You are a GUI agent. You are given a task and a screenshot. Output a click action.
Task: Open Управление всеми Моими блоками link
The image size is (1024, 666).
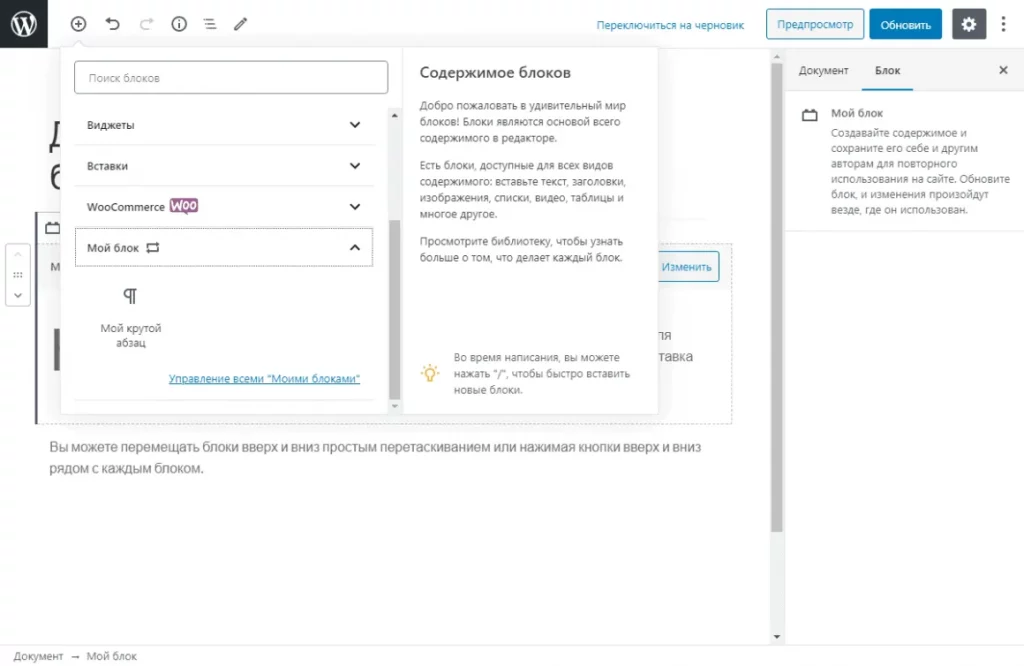(264, 379)
